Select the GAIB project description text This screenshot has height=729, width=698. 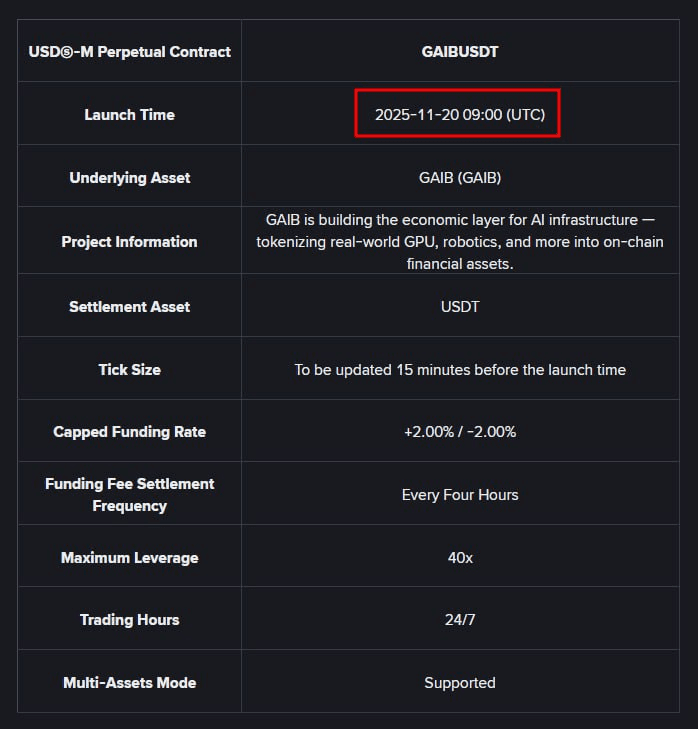460,241
